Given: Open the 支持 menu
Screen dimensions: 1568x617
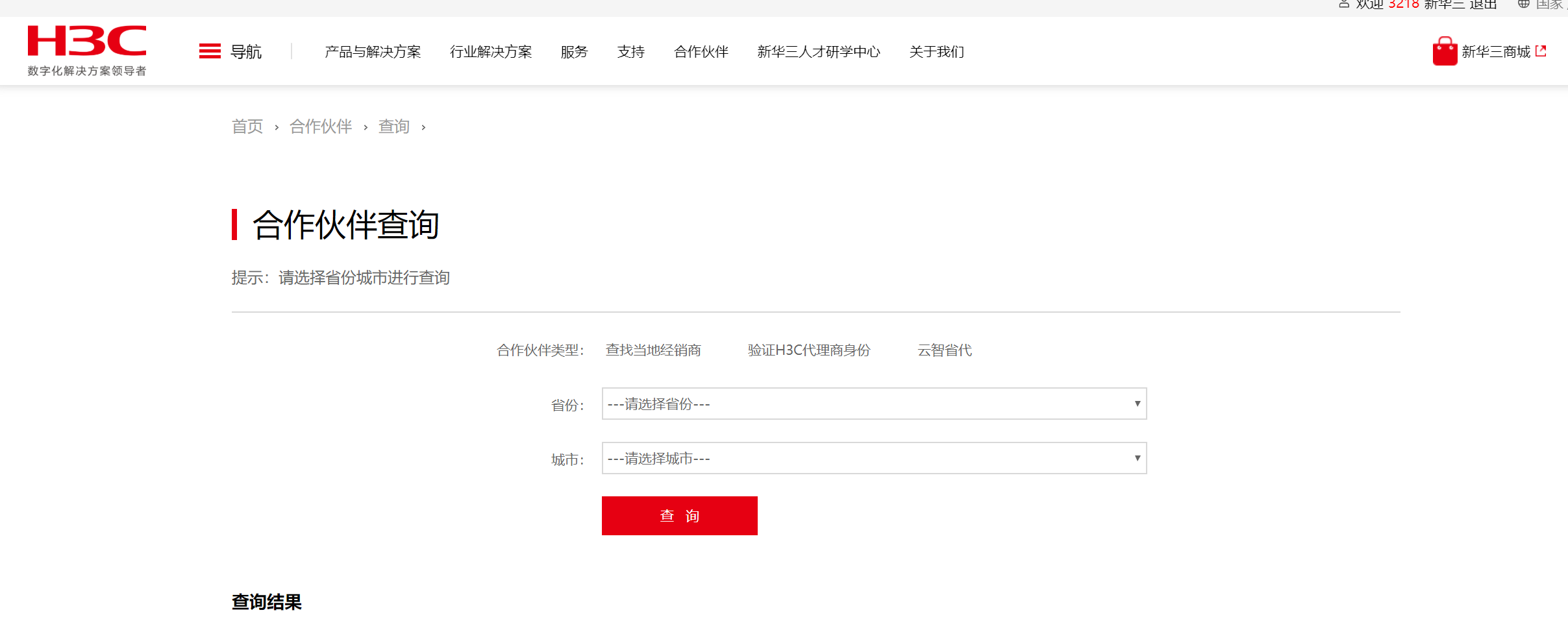Looking at the screenshot, I should (630, 52).
